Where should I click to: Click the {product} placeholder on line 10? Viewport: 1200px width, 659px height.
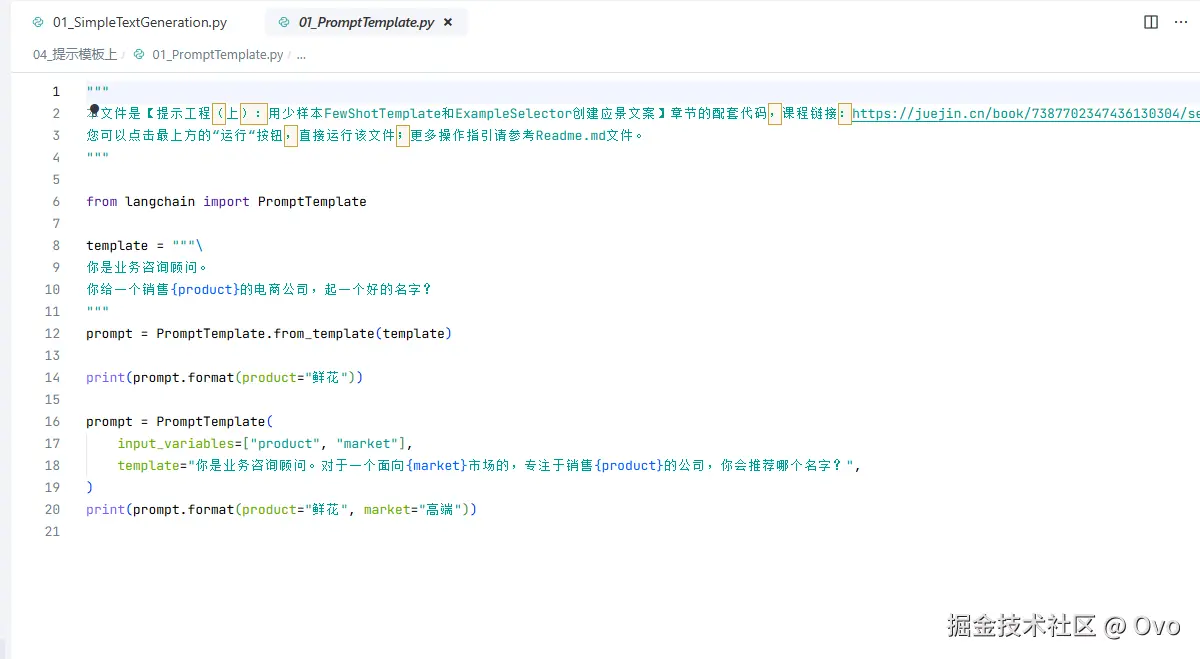point(205,290)
